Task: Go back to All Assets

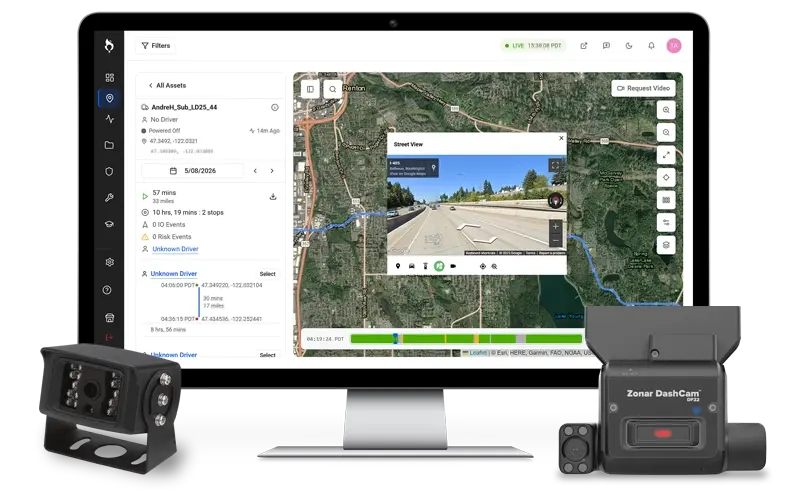Action: pyautogui.click(x=167, y=85)
